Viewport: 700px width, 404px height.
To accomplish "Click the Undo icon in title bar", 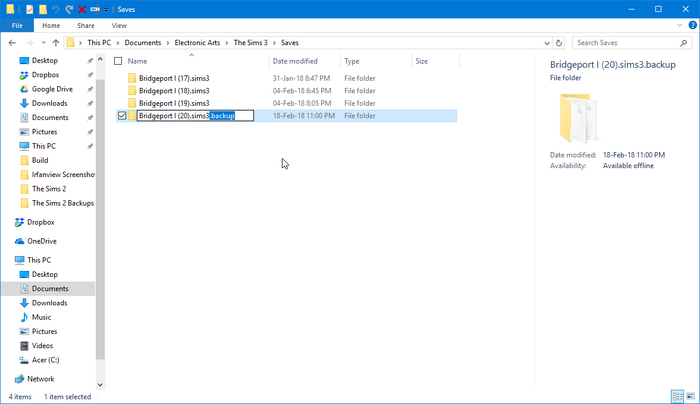I will (x=55, y=9).
